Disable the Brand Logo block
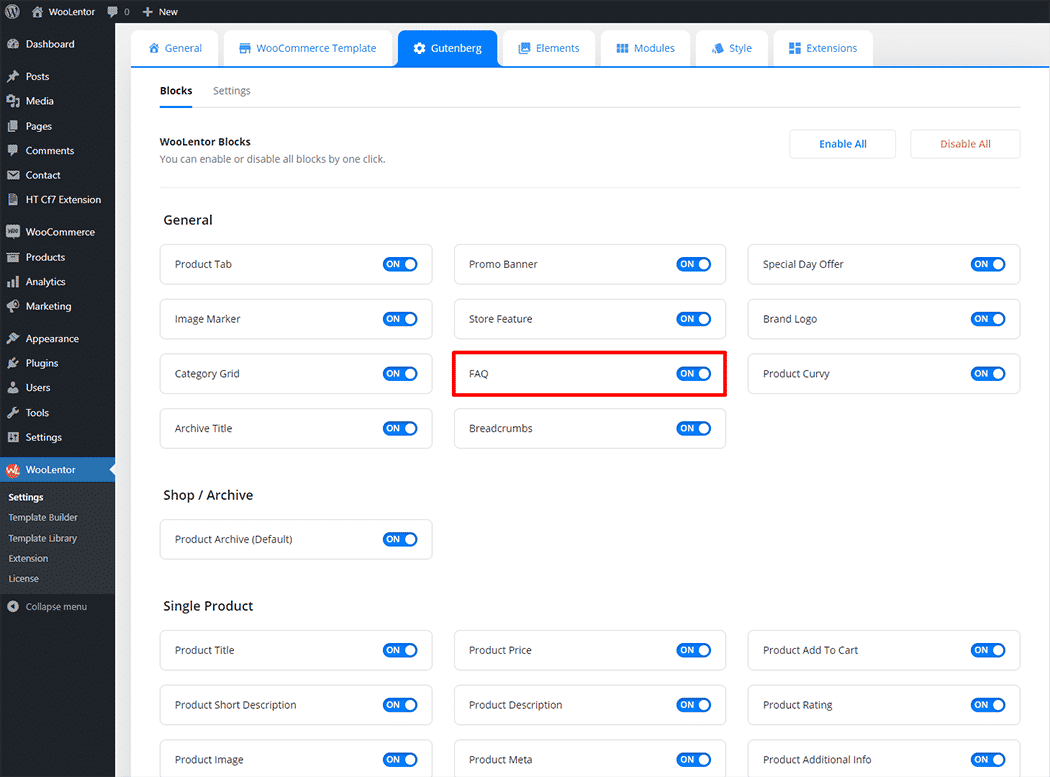This screenshot has width=1050, height=777. 988,320
